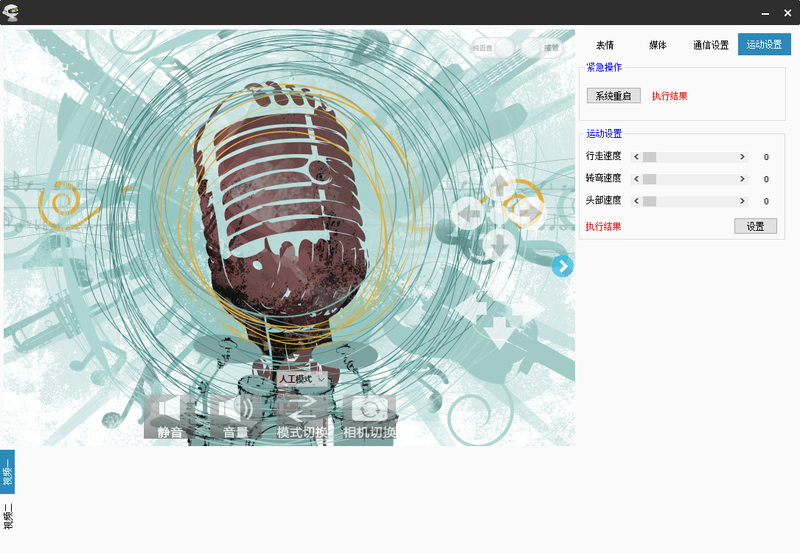800x553 pixels.
Task: Click the white right arrow head control
Action: pyautogui.click(x=528, y=307)
